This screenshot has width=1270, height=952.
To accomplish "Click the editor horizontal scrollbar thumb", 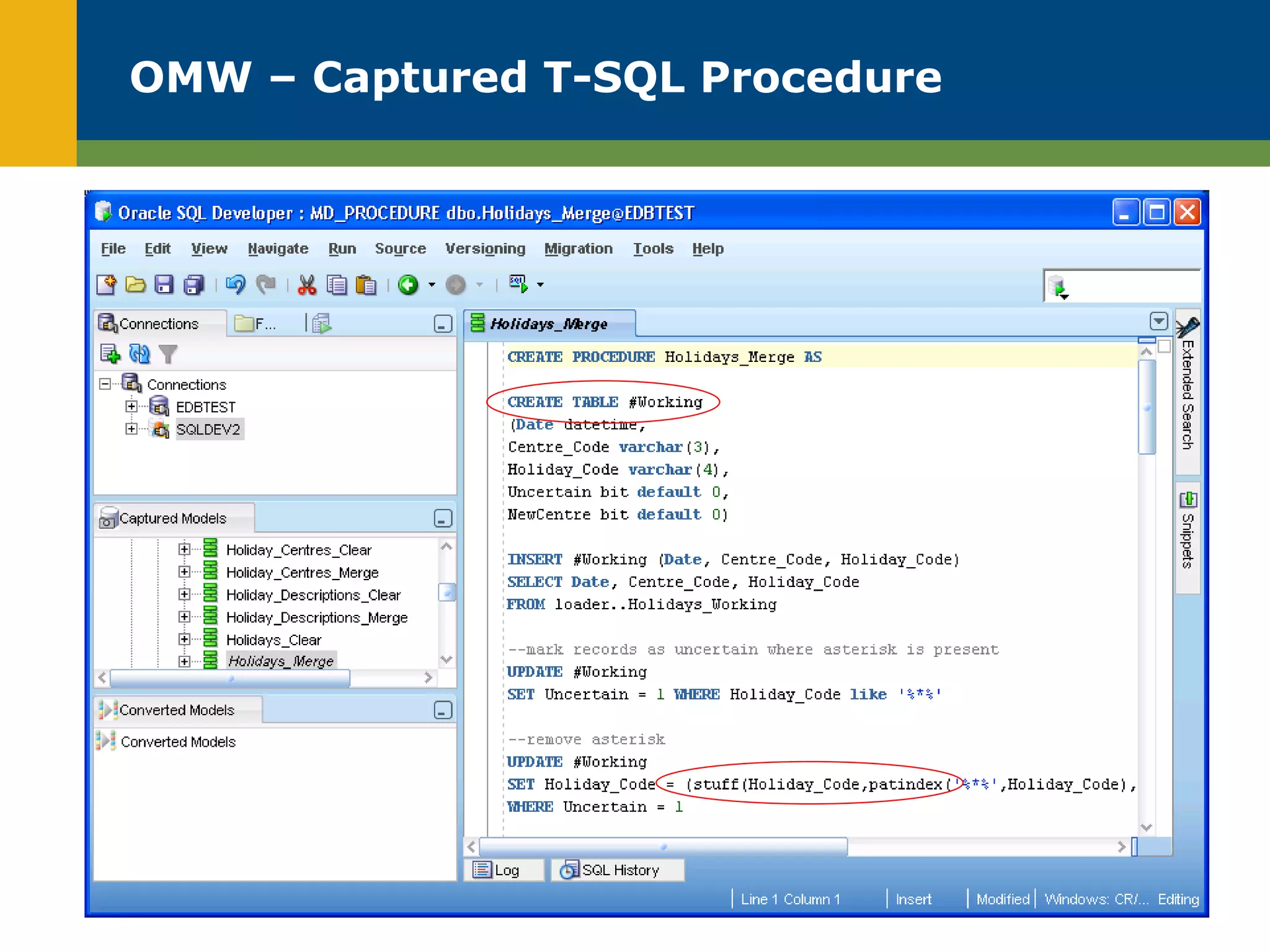I will (664, 847).
